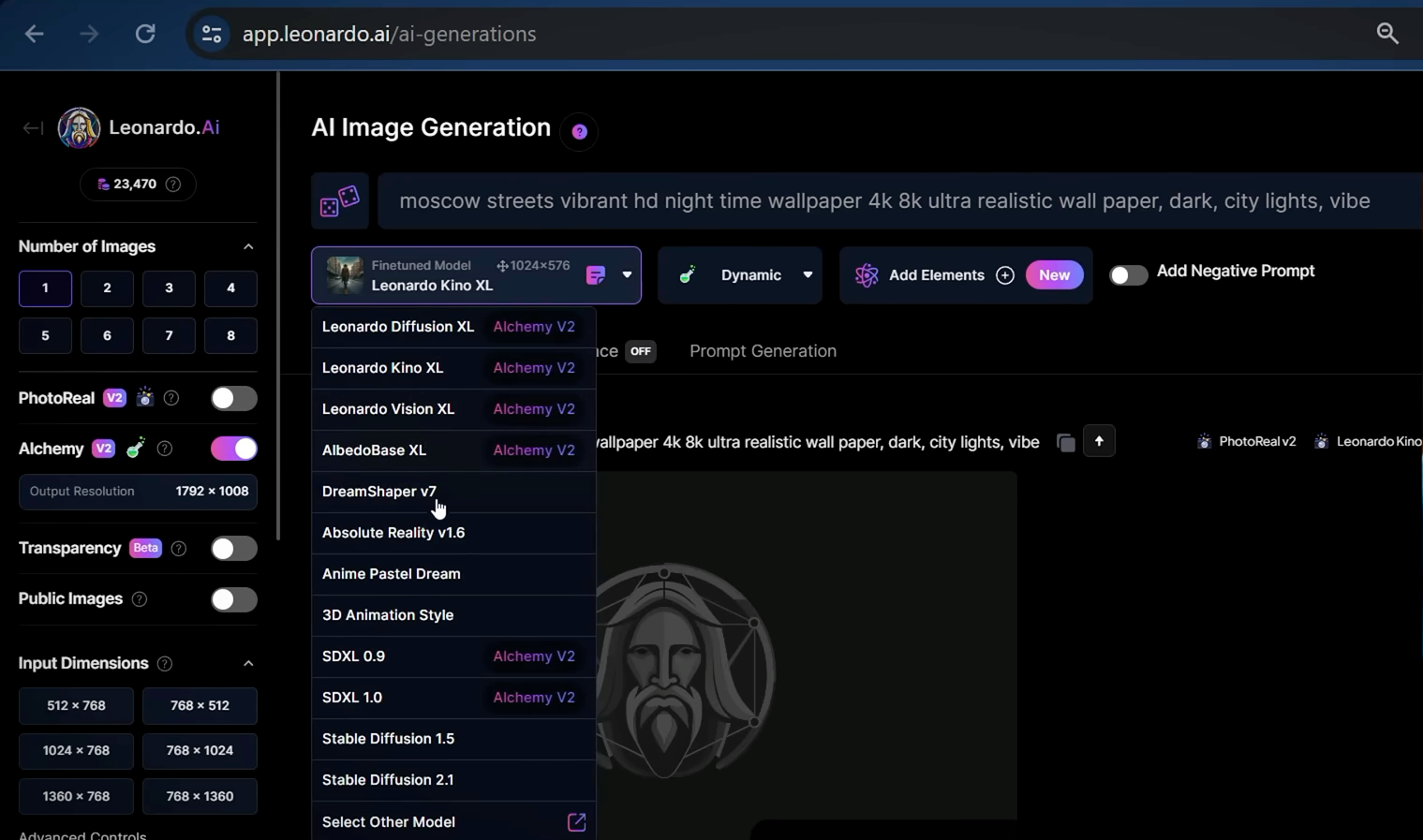Click token balance help icon
The height and width of the screenshot is (840, 1423).
coord(173,184)
